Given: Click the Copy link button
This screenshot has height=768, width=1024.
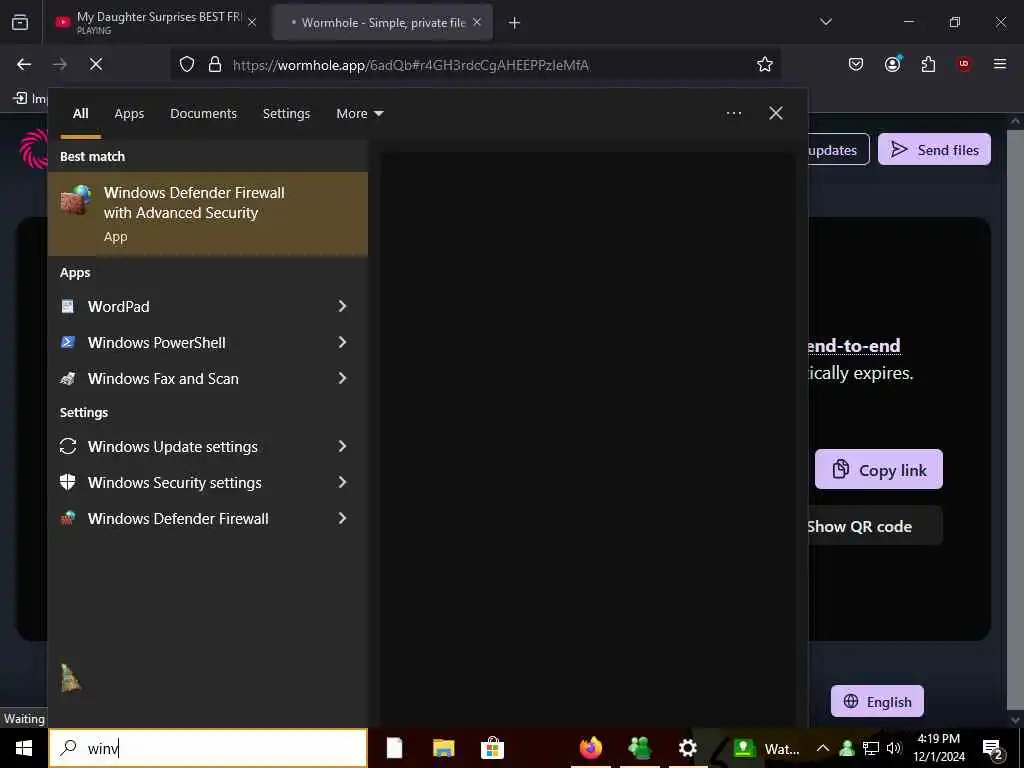Looking at the screenshot, I should click(x=879, y=470).
